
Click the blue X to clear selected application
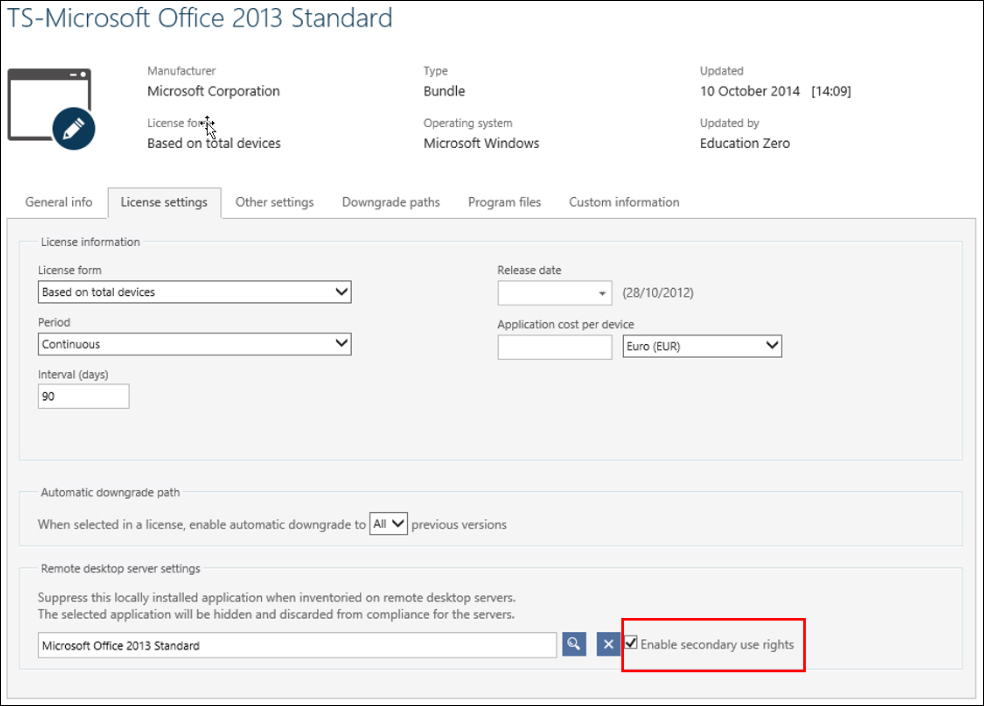click(608, 644)
